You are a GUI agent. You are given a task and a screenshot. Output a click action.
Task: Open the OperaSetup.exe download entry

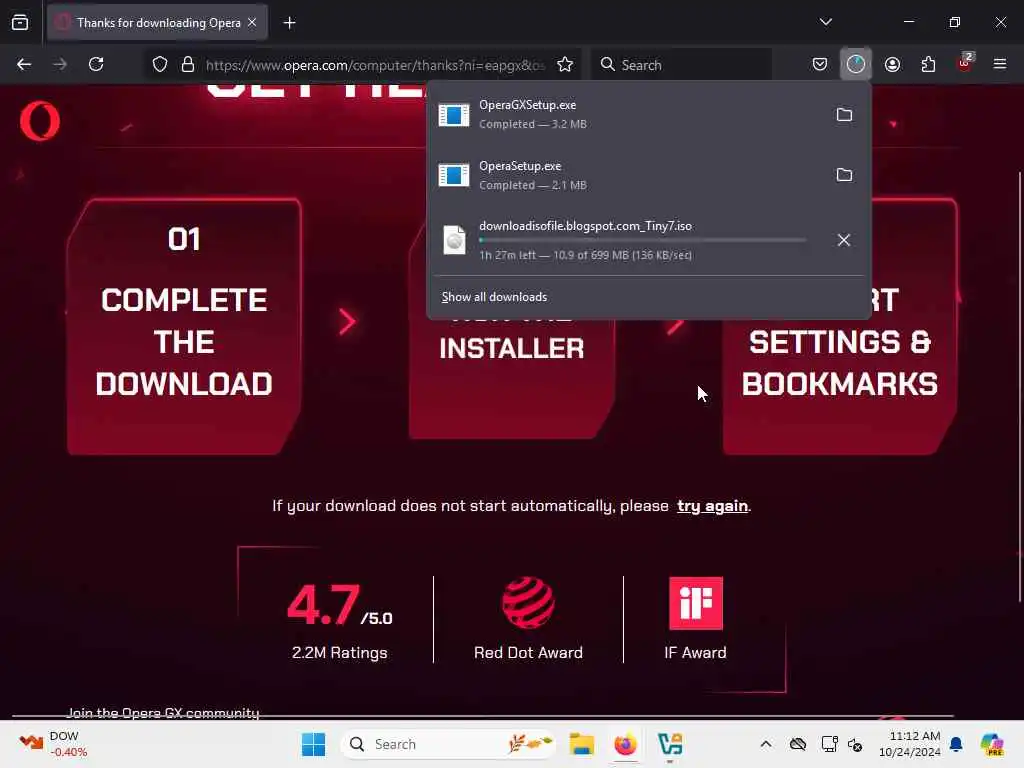[627, 175]
